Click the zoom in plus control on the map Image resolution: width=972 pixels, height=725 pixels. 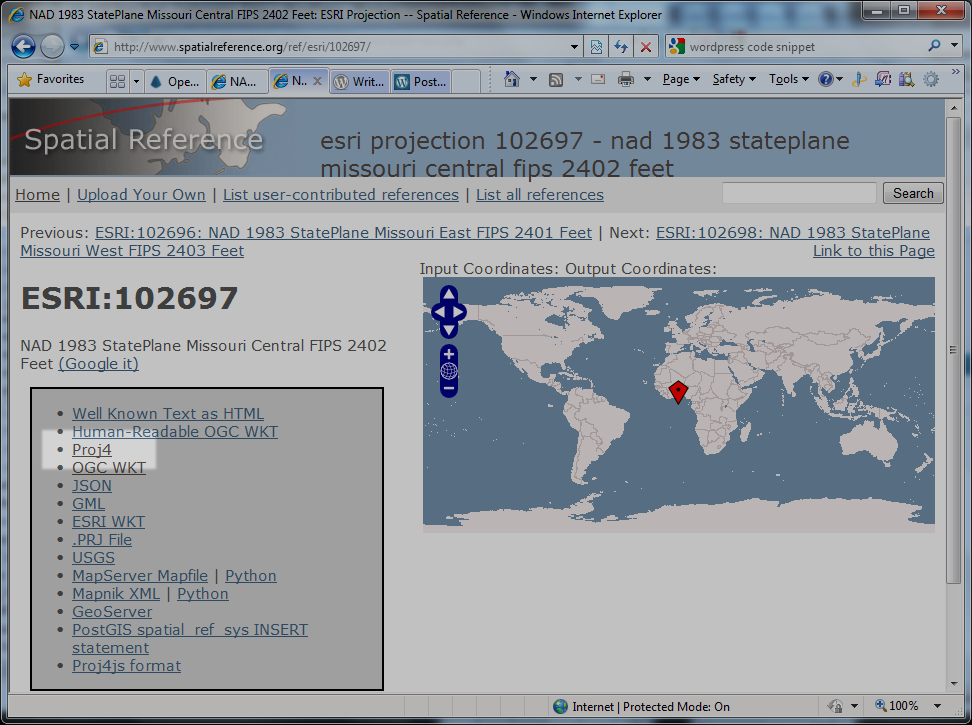pyautogui.click(x=449, y=353)
